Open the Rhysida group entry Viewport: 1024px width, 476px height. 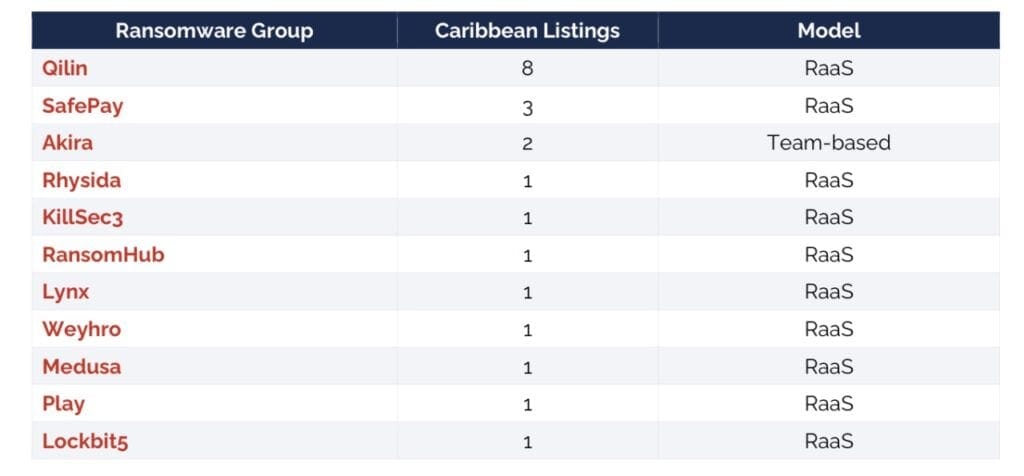coord(81,181)
